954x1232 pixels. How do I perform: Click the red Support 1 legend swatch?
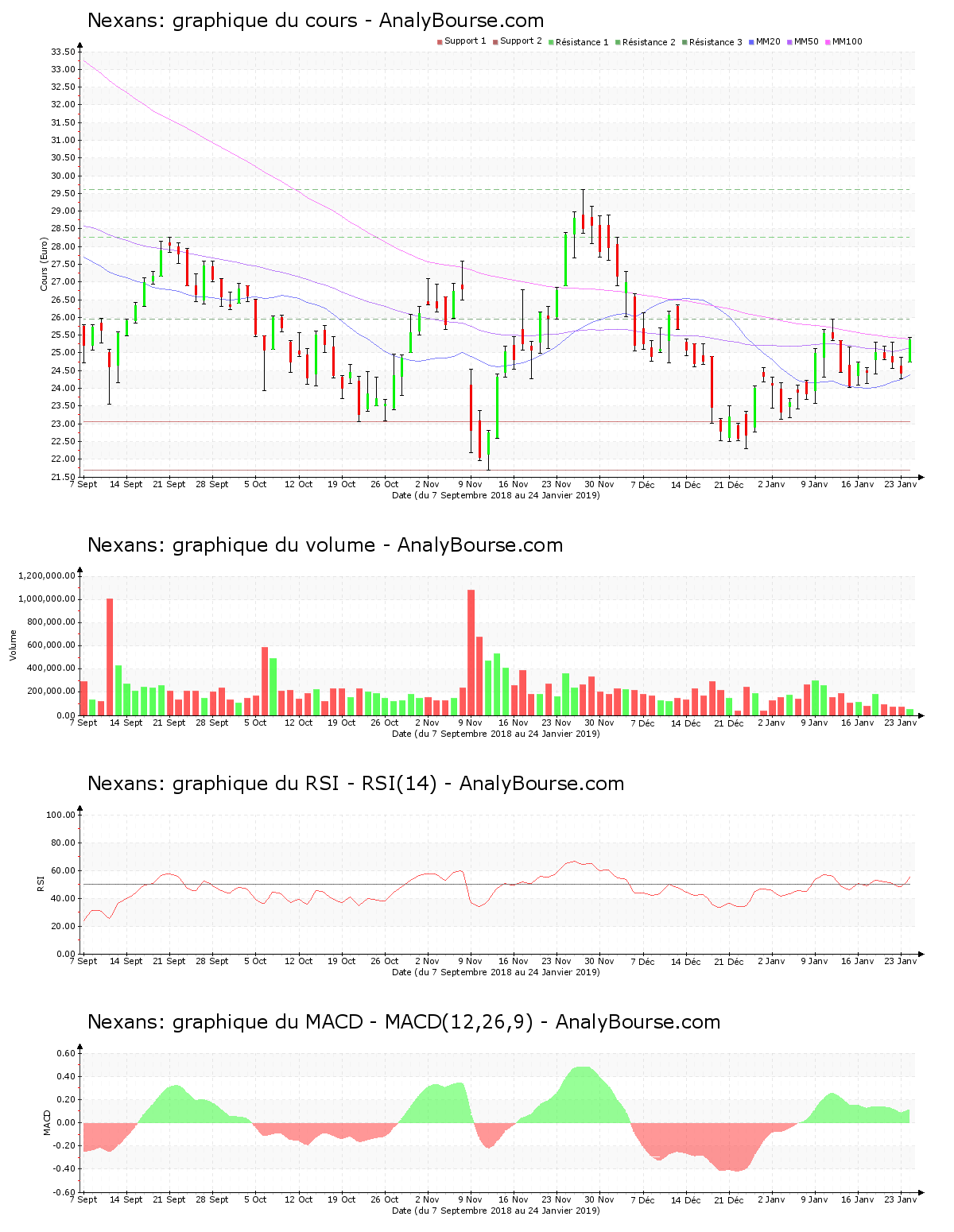click(x=440, y=42)
